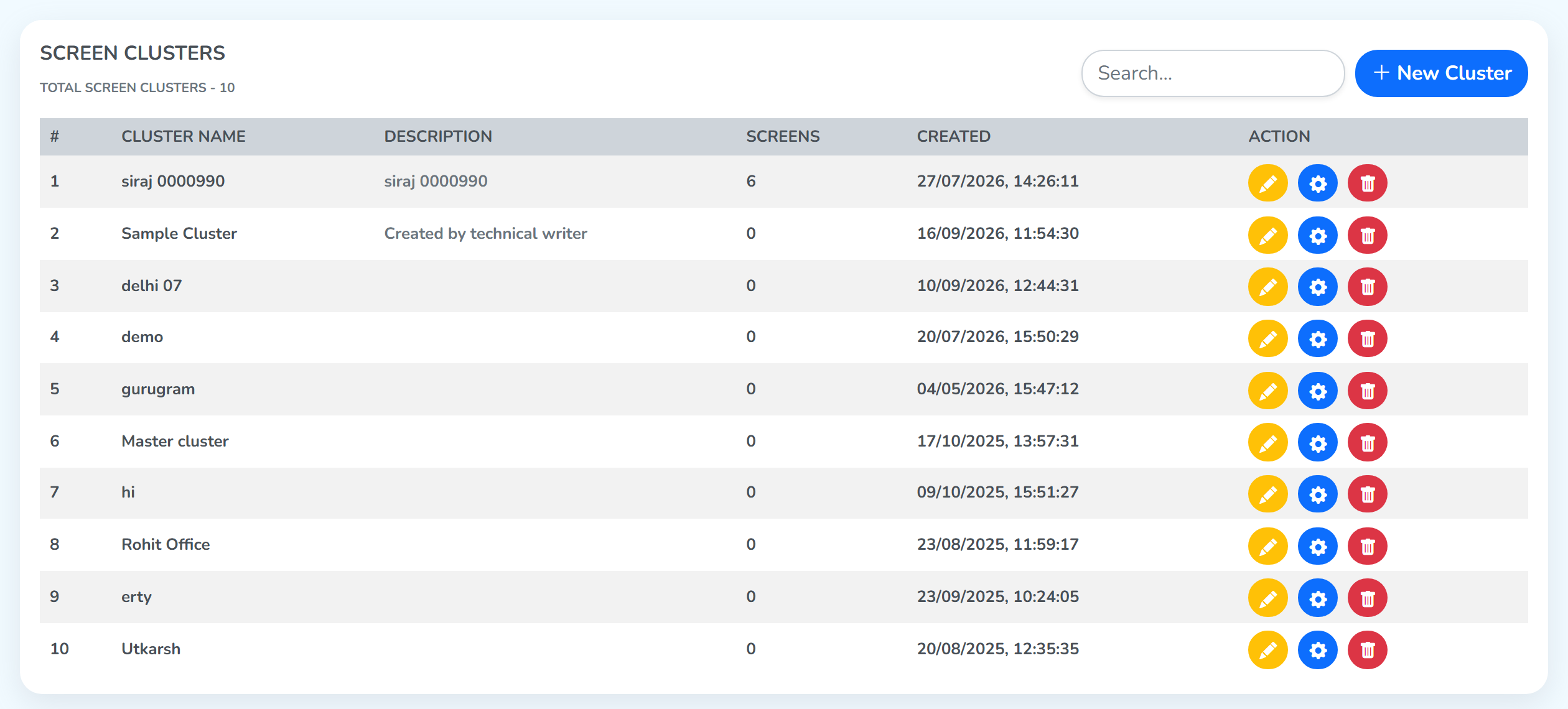
Task: Edit the delhi 07 cluster
Action: click(x=1267, y=287)
